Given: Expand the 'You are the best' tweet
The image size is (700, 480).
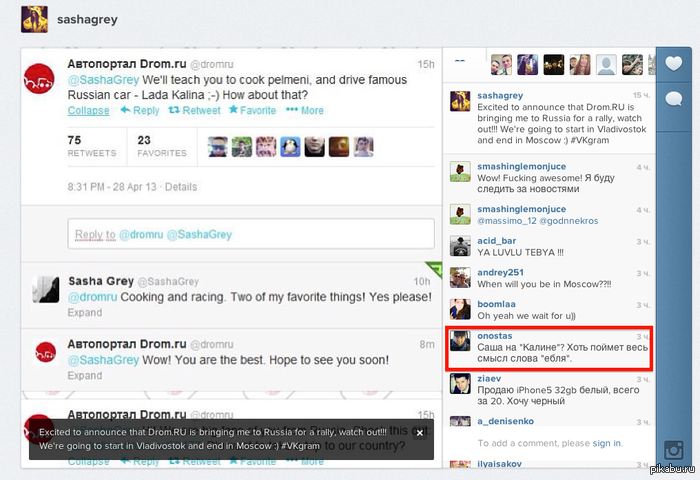Looking at the screenshot, I should click(x=85, y=376).
